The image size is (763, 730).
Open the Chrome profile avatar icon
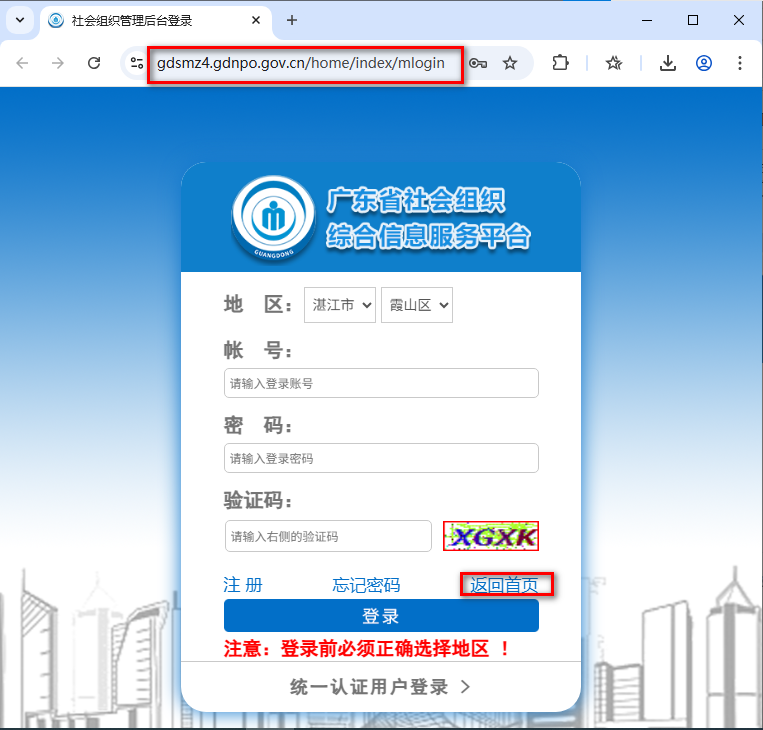tap(704, 63)
